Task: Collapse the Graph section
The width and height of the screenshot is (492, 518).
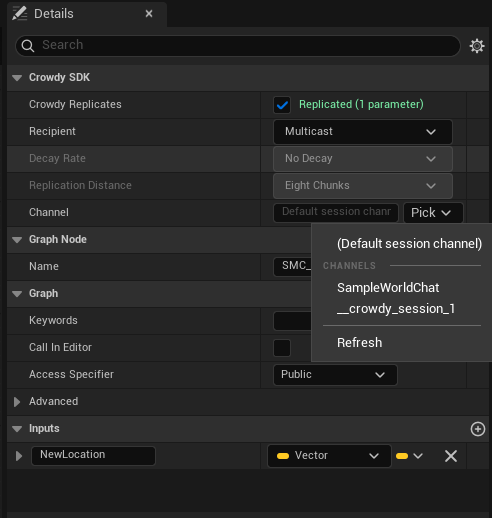Action: tap(17, 294)
